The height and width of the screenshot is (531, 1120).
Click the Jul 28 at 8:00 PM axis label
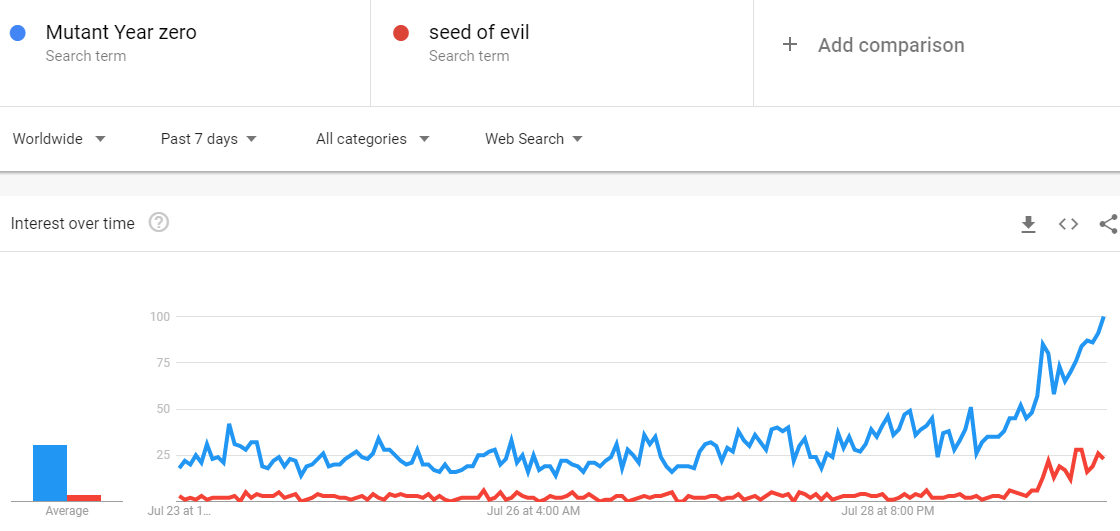(888, 512)
